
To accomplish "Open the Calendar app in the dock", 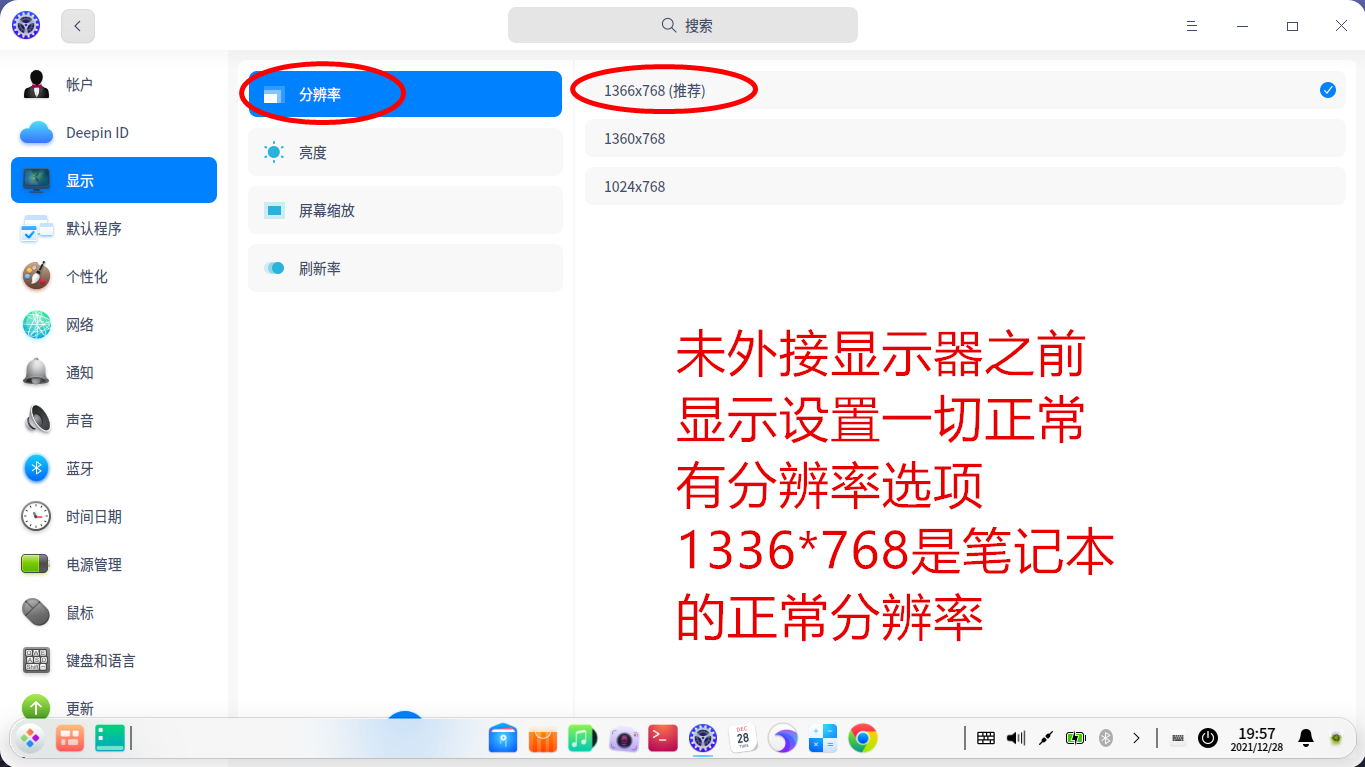I will [743, 739].
